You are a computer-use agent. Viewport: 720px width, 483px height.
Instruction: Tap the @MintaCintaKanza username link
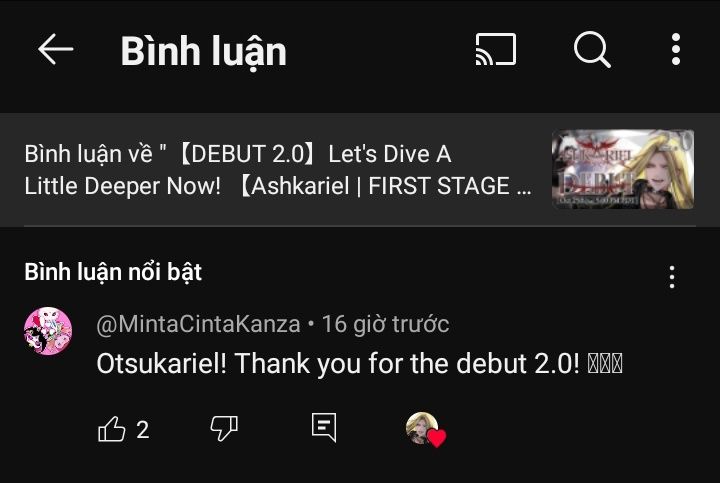click(198, 324)
